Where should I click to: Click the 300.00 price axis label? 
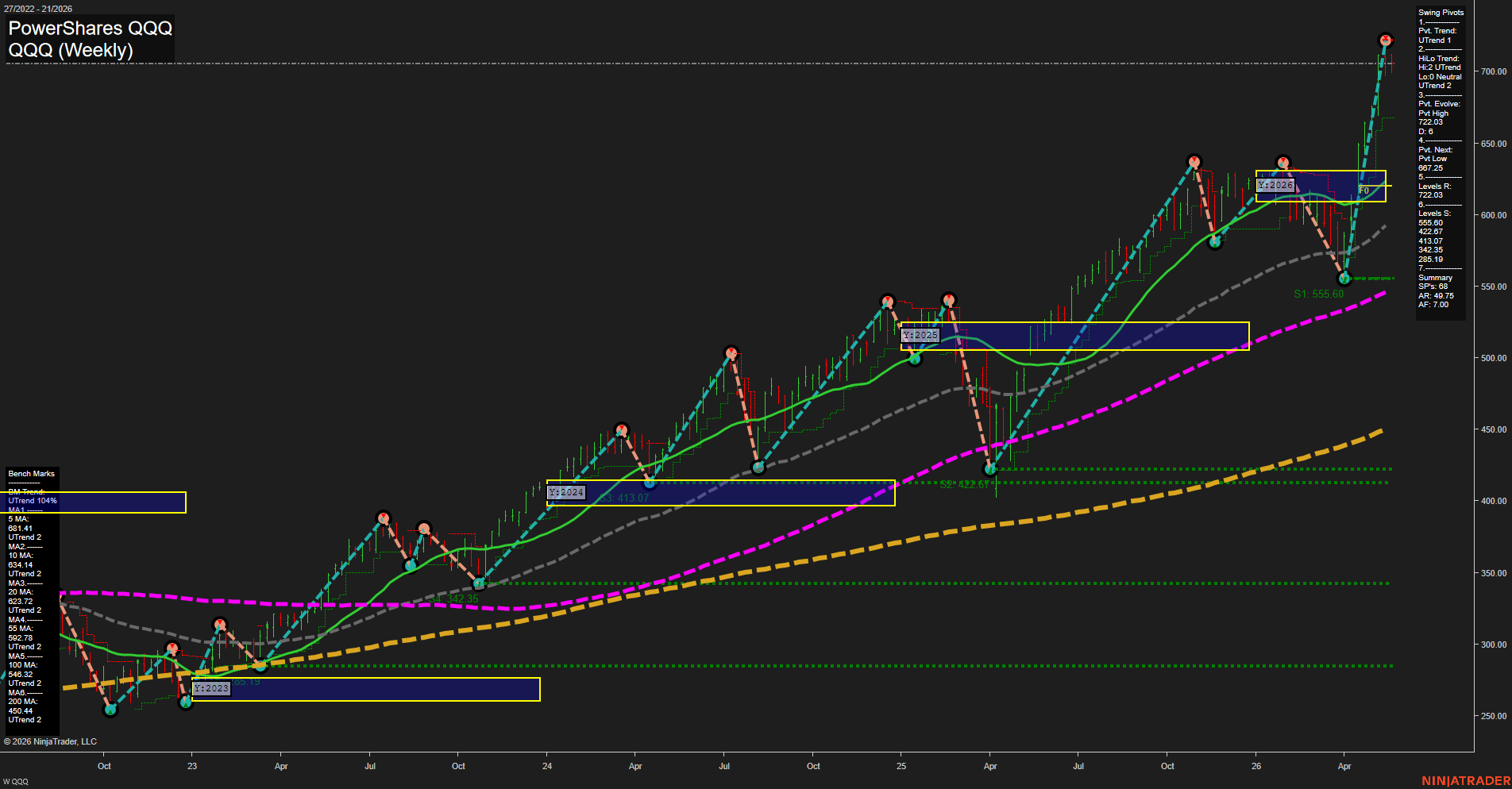[x=1493, y=645]
